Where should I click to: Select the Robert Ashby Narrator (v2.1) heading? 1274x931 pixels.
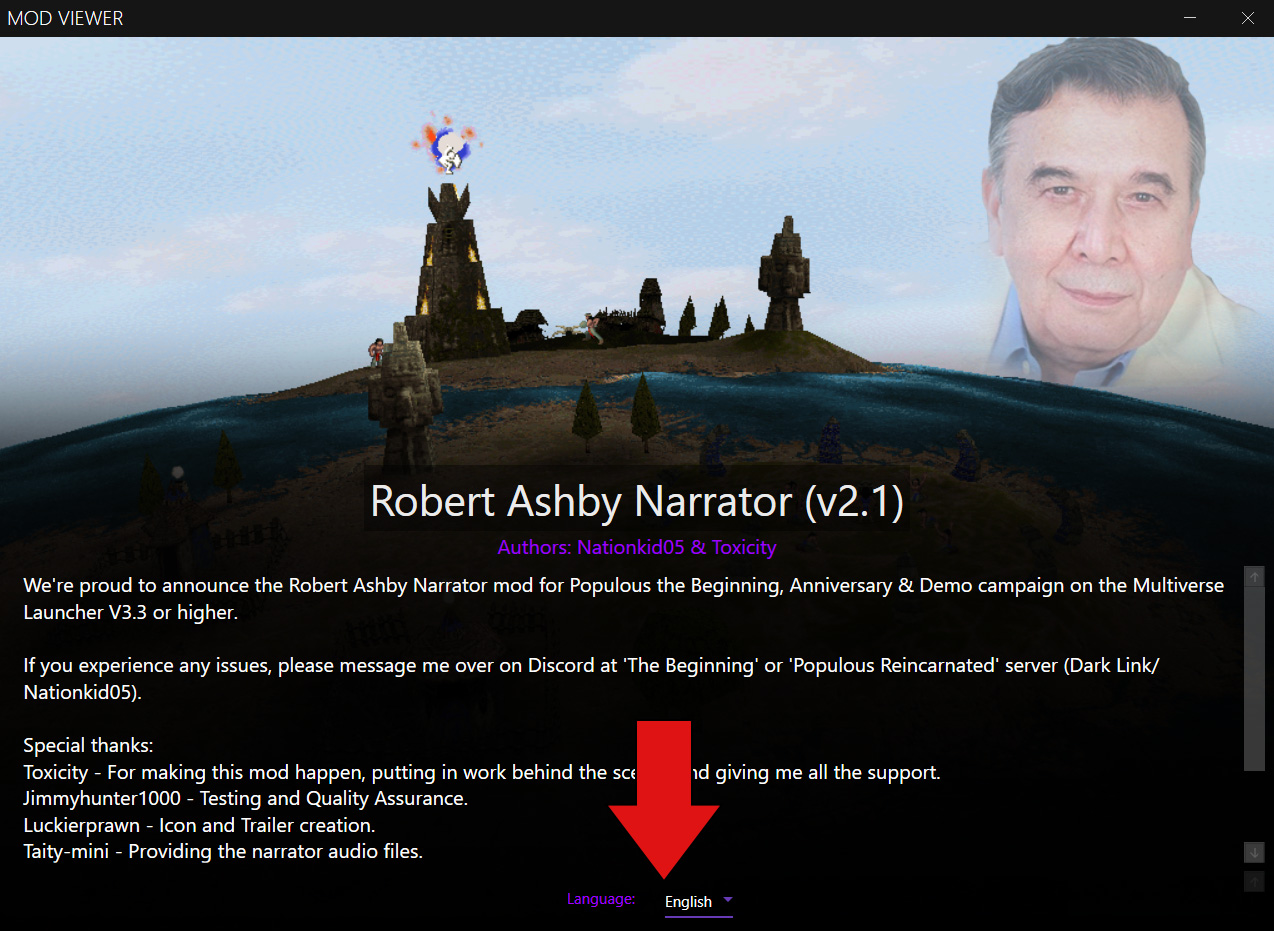click(637, 502)
